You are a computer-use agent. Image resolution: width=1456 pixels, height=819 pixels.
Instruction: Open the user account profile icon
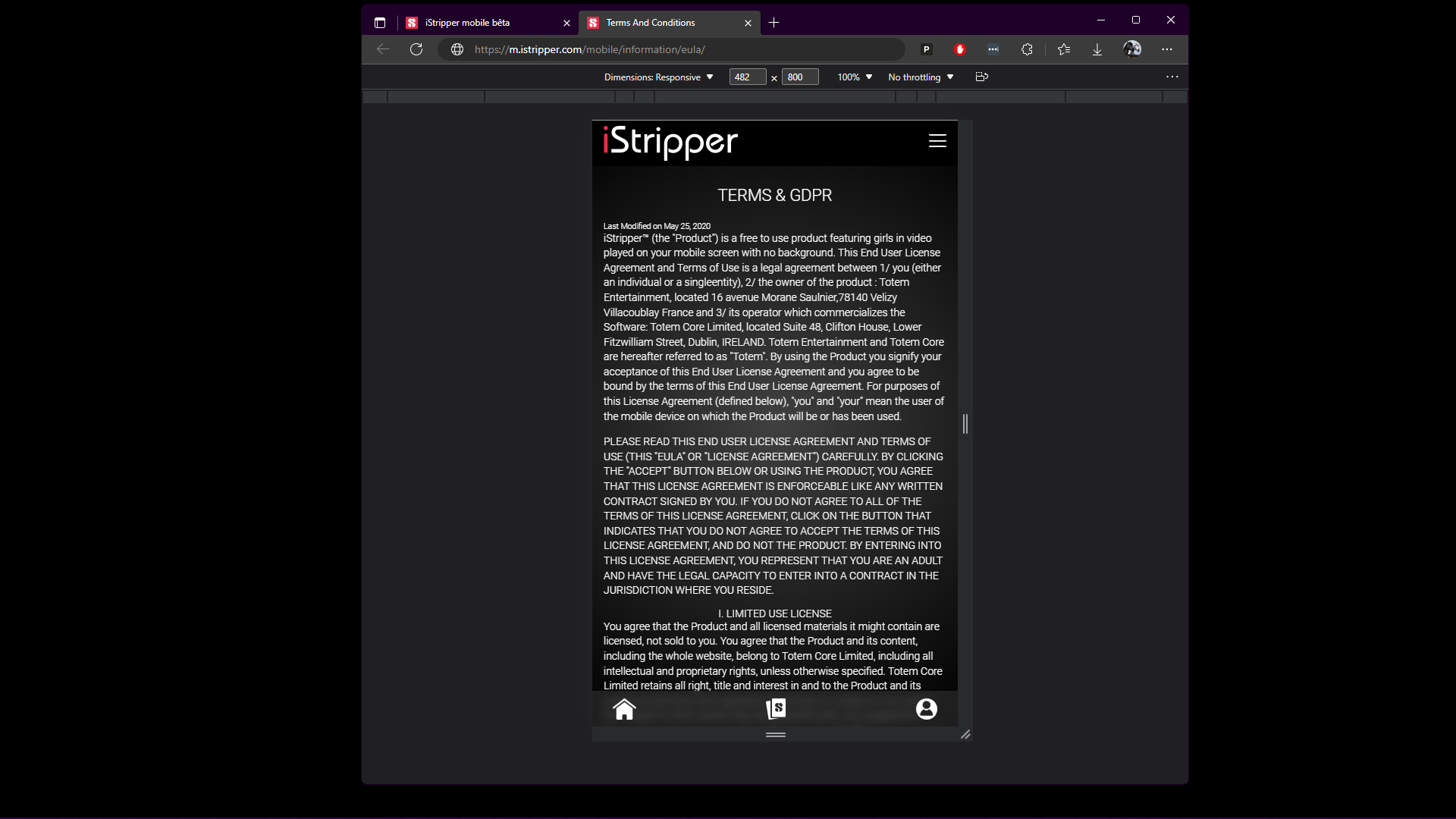click(926, 709)
